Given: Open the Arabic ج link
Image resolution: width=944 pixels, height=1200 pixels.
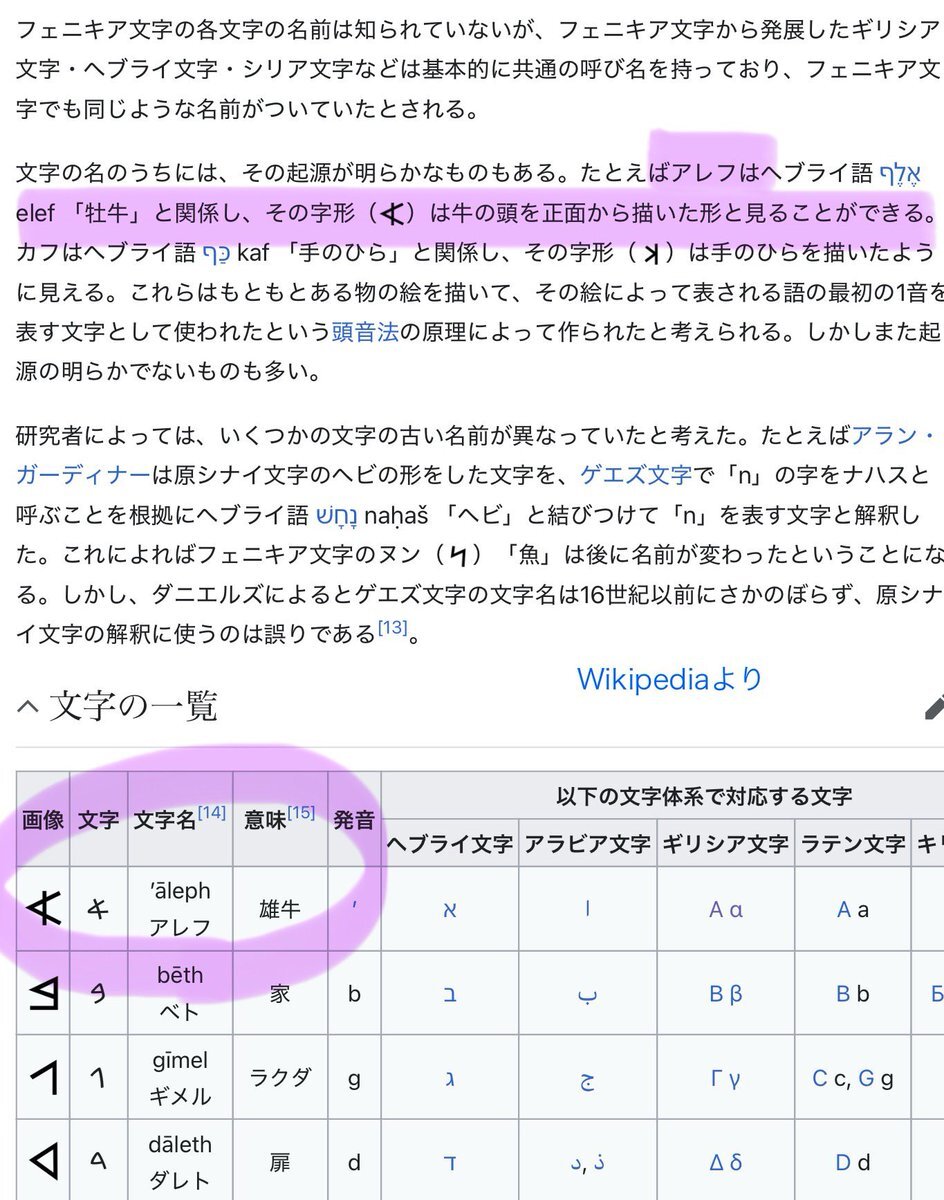Looking at the screenshot, I should point(587,1080).
